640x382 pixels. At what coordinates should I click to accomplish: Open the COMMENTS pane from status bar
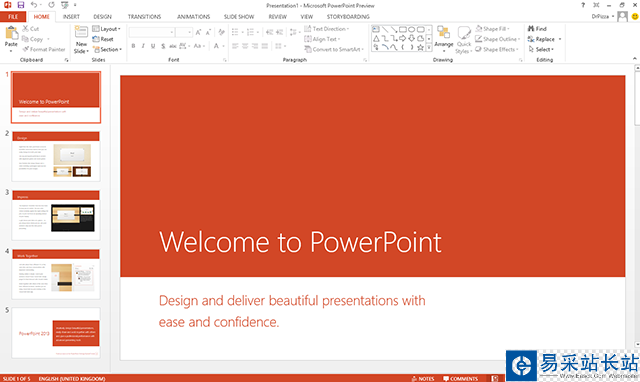click(x=460, y=379)
